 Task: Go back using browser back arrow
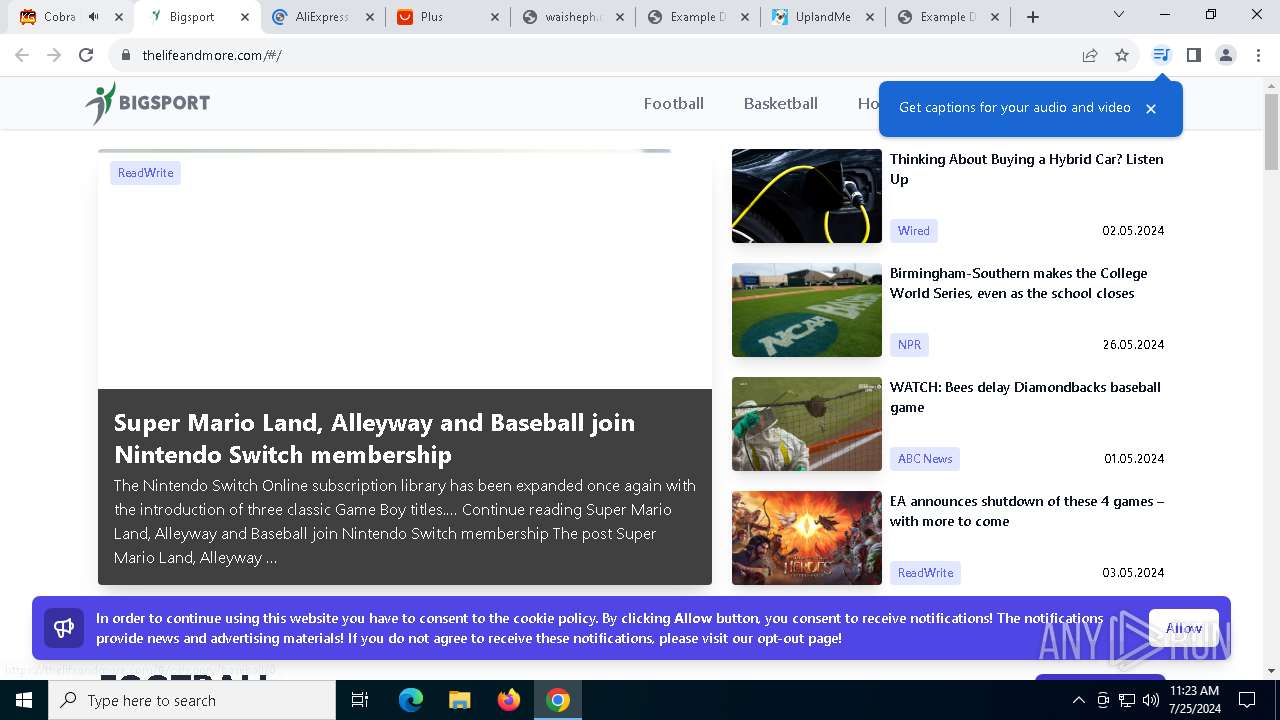pos(22,55)
